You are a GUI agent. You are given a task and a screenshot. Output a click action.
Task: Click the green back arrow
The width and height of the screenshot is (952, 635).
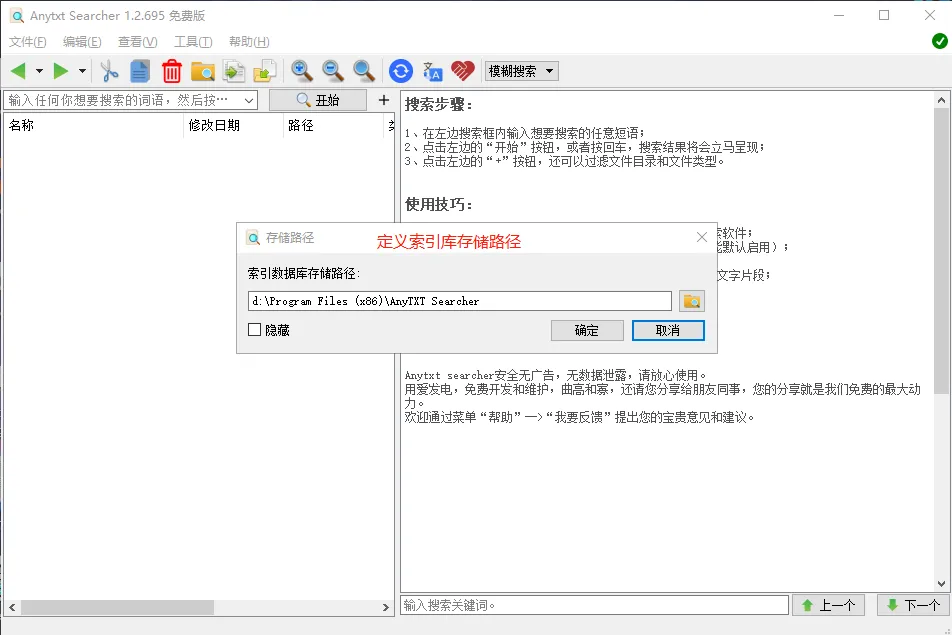tap(18, 71)
